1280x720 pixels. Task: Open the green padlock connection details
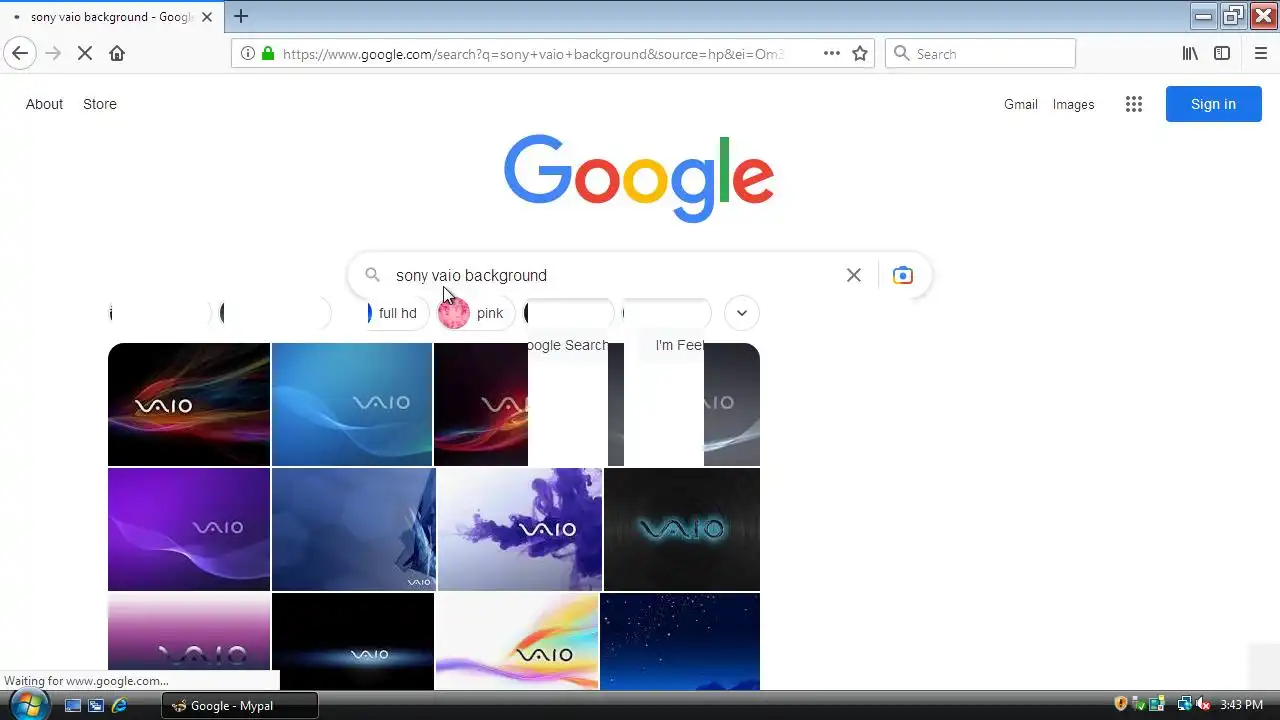(x=267, y=54)
